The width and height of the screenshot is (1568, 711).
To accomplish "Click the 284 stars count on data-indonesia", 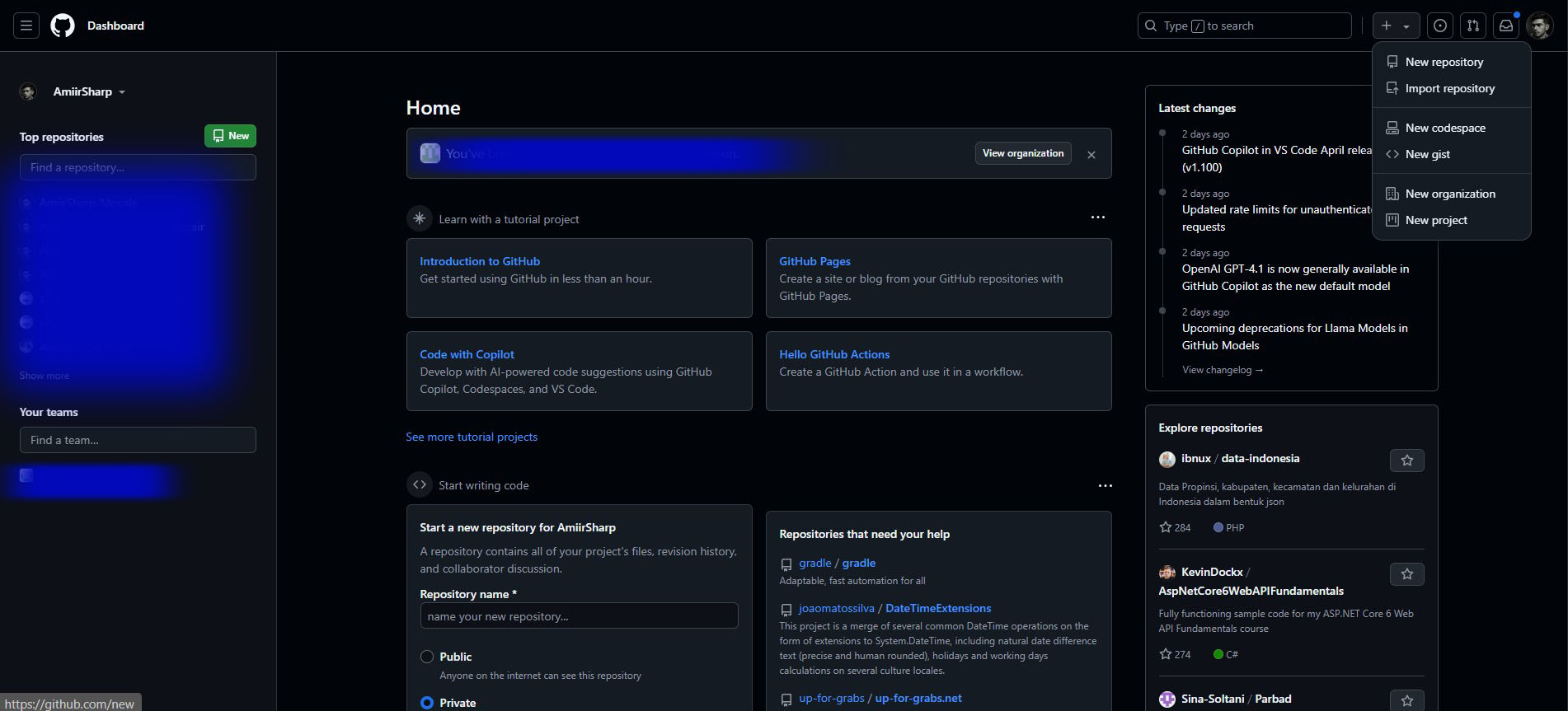I will pos(1175,527).
